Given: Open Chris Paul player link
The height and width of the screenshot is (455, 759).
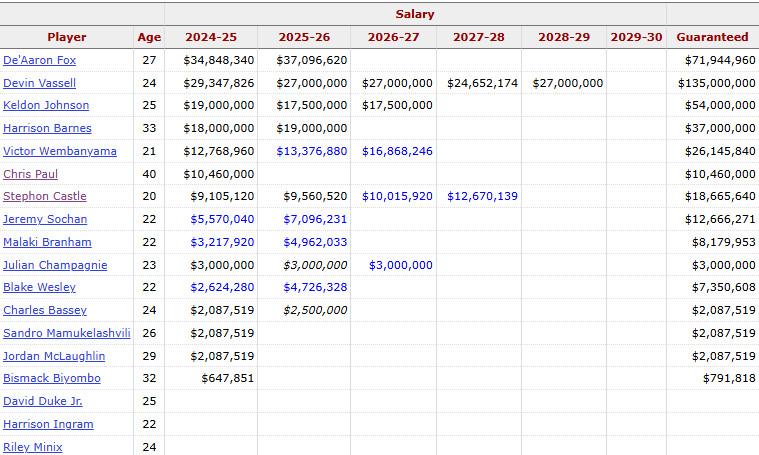Looking at the screenshot, I should tap(30, 174).
